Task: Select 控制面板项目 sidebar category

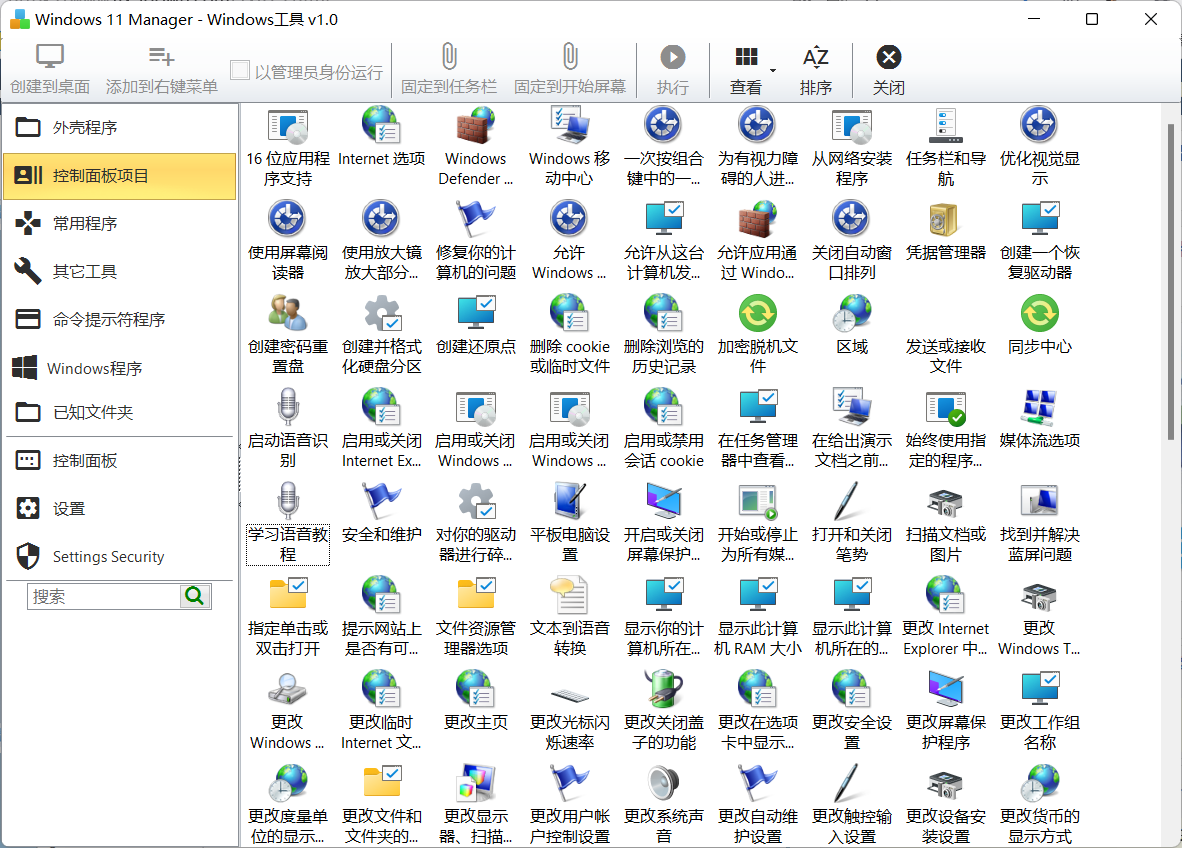Action: (119, 176)
